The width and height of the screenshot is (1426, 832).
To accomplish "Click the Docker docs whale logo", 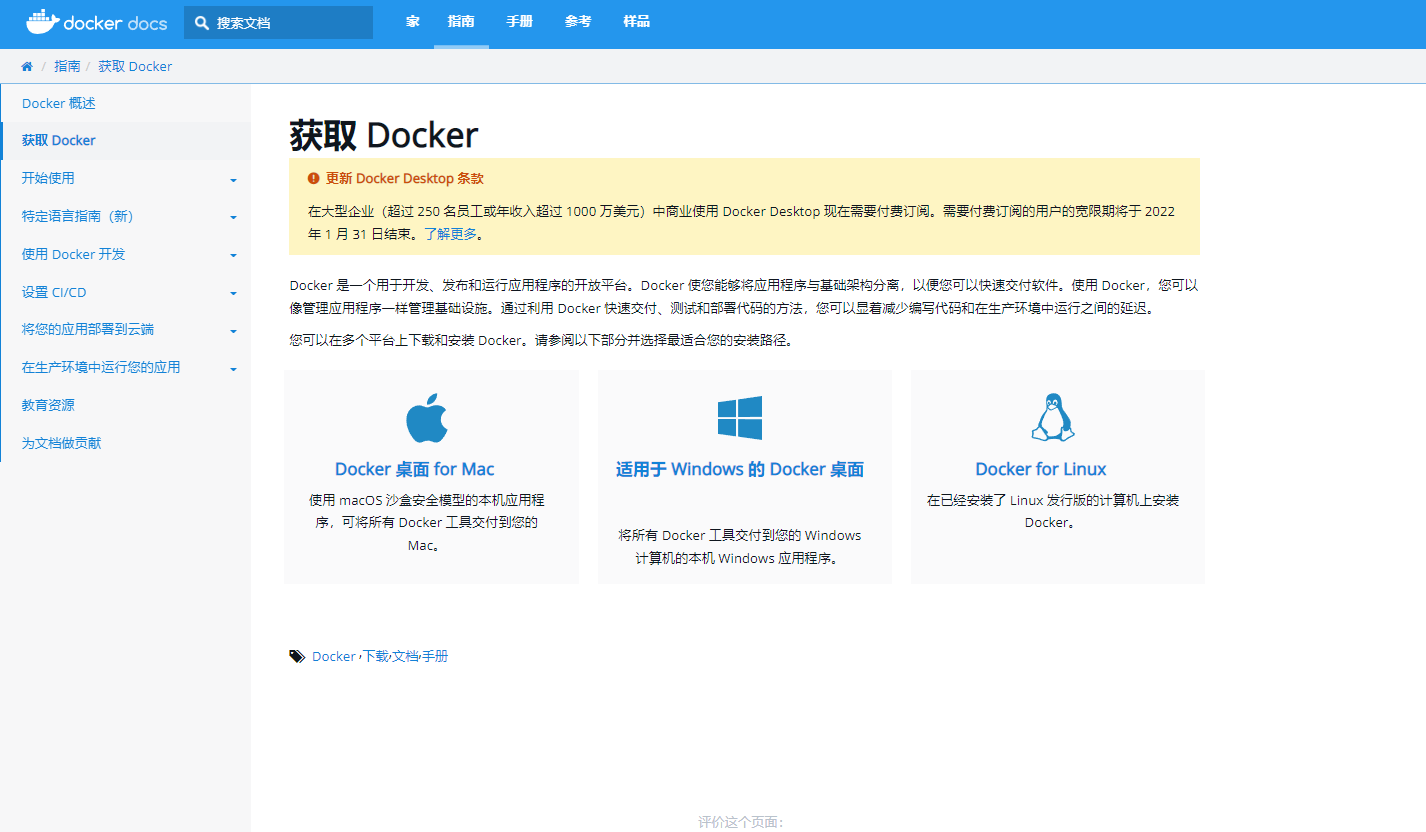I will [97, 22].
